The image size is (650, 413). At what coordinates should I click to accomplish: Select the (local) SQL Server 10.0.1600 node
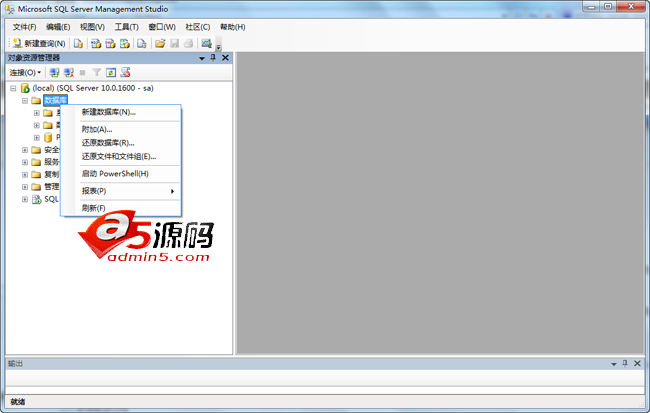pyautogui.click(x=93, y=88)
